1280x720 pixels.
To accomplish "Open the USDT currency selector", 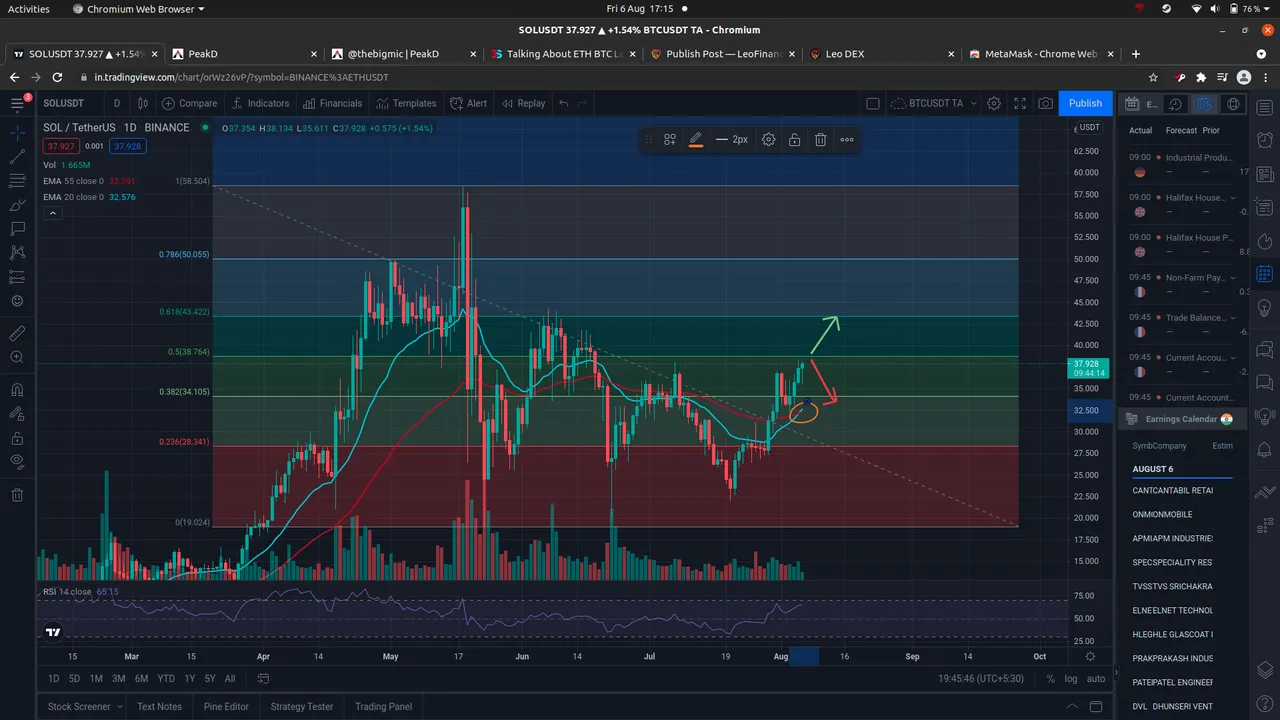I will (x=1089, y=127).
